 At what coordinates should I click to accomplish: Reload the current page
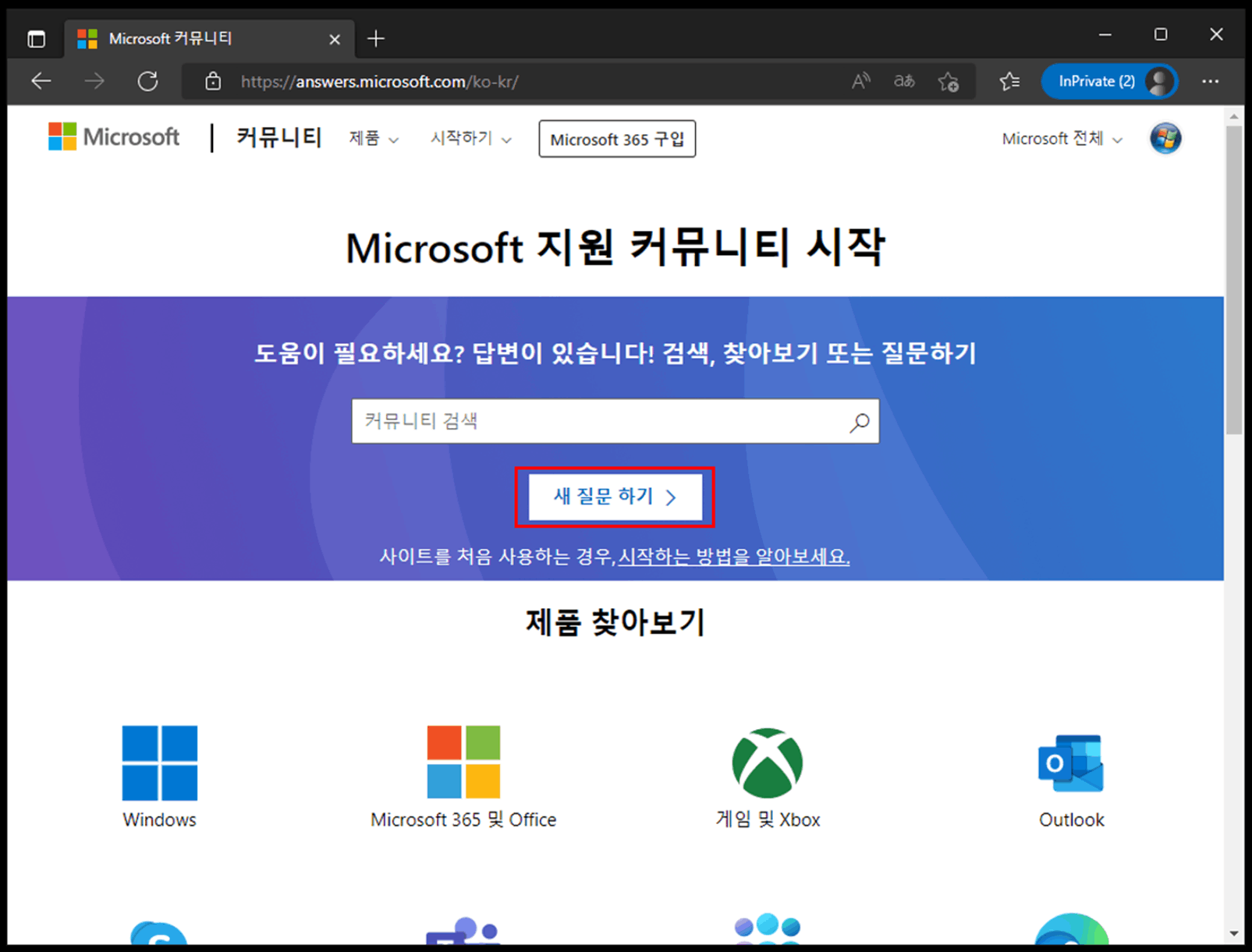tap(147, 81)
